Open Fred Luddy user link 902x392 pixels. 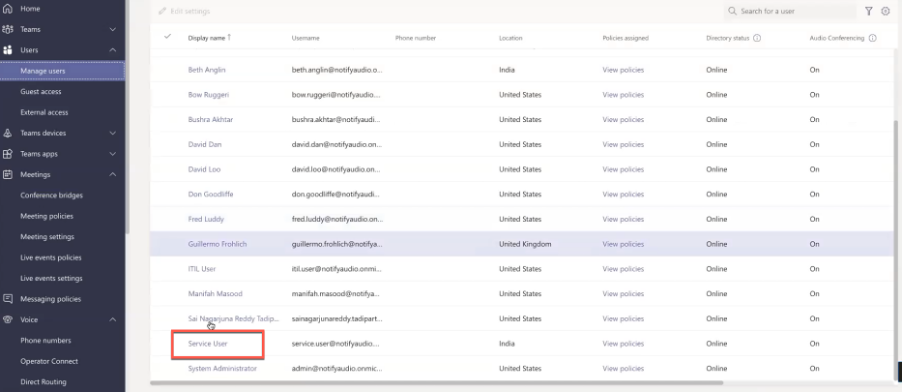206,219
